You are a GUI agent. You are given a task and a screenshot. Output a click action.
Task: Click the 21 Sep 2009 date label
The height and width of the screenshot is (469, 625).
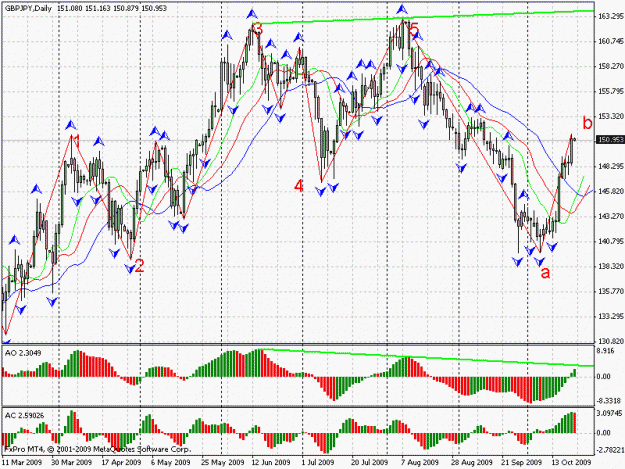pyautogui.click(x=522, y=462)
